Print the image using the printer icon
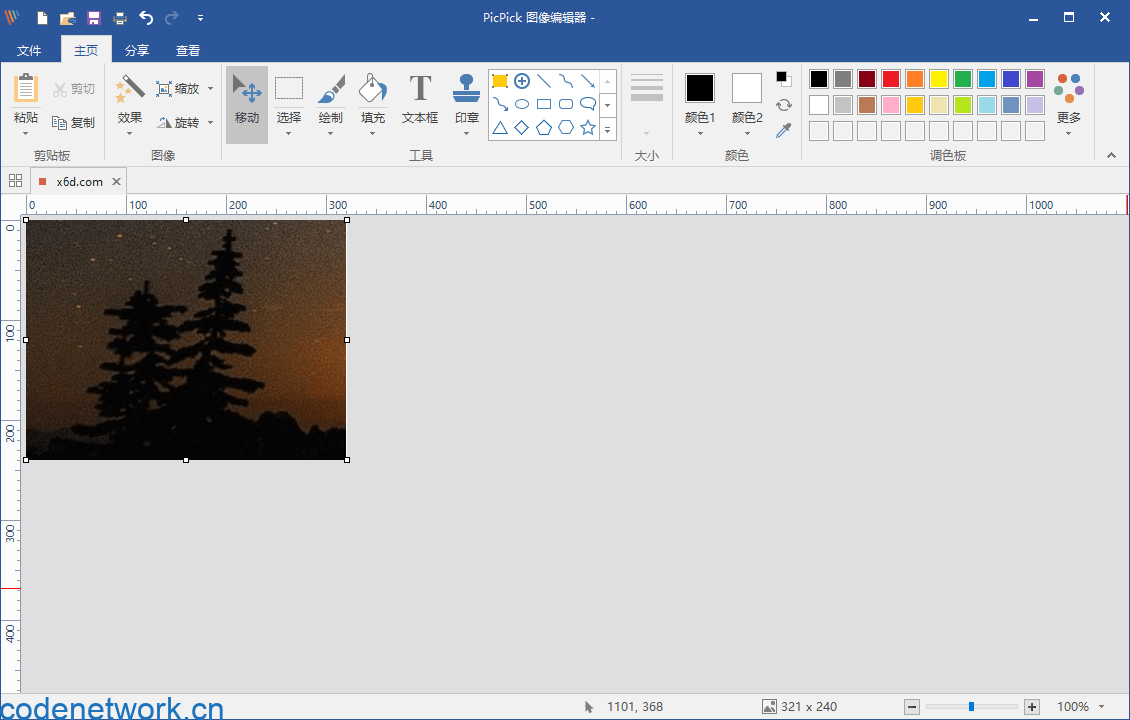The width and height of the screenshot is (1130, 720). [120, 18]
